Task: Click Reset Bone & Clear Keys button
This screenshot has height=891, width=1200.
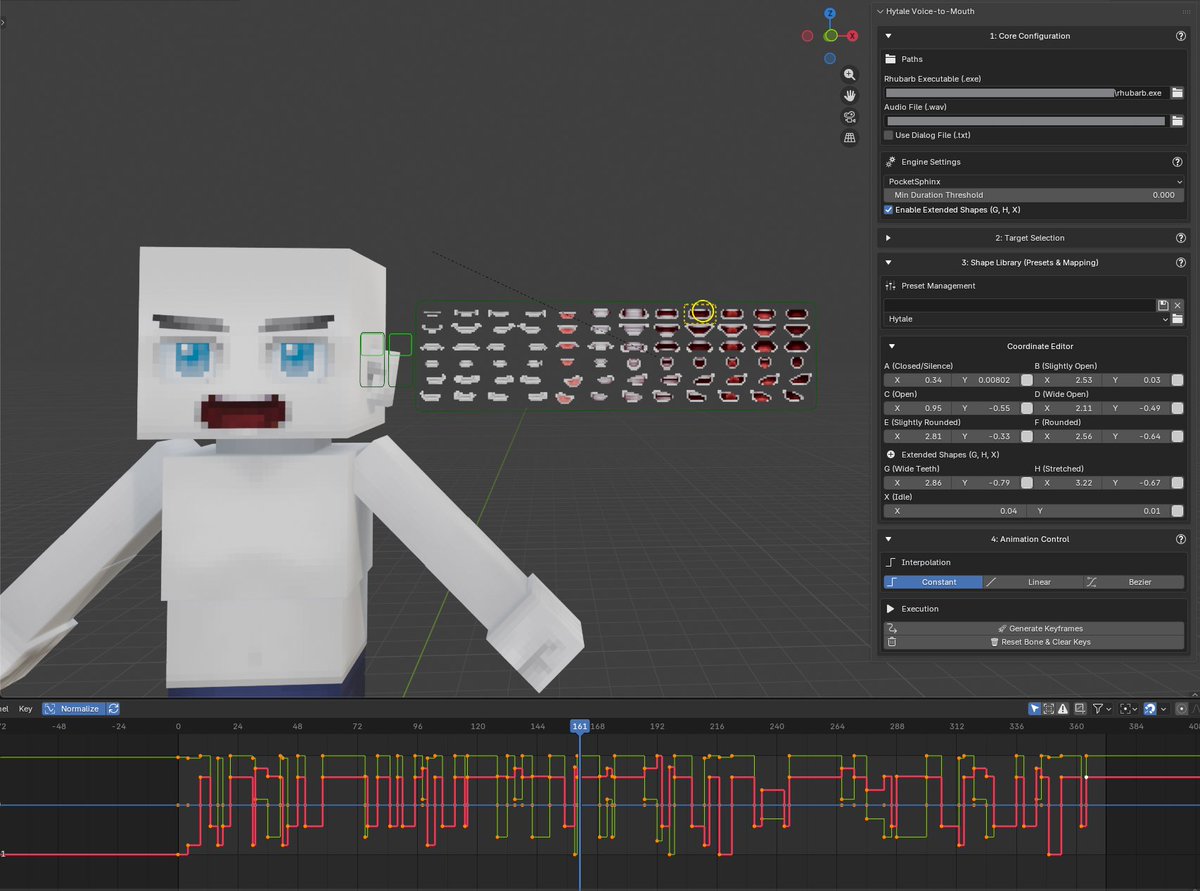Action: point(1034,642)
